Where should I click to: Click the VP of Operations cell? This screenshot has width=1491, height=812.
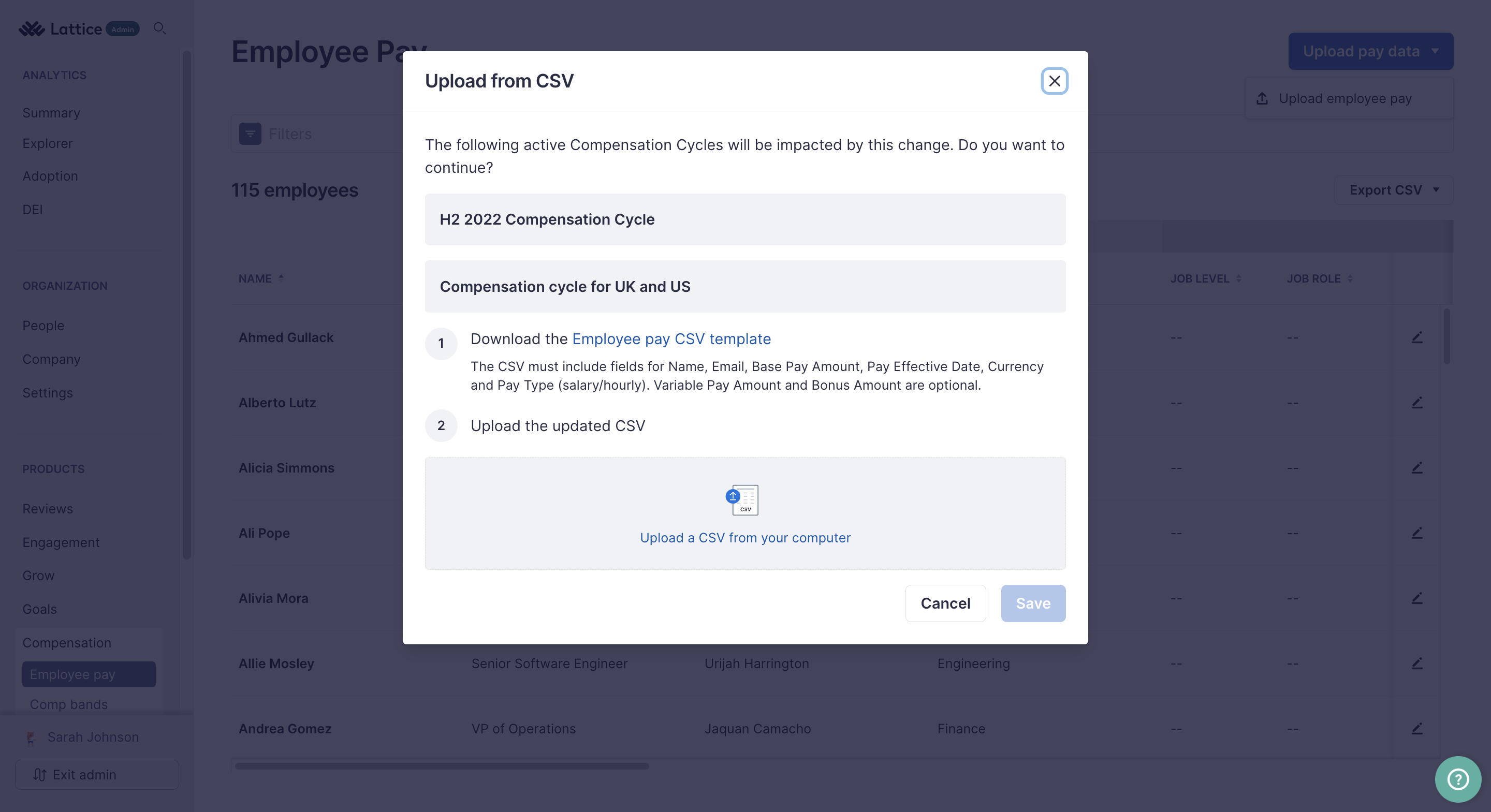coord(523,729)
